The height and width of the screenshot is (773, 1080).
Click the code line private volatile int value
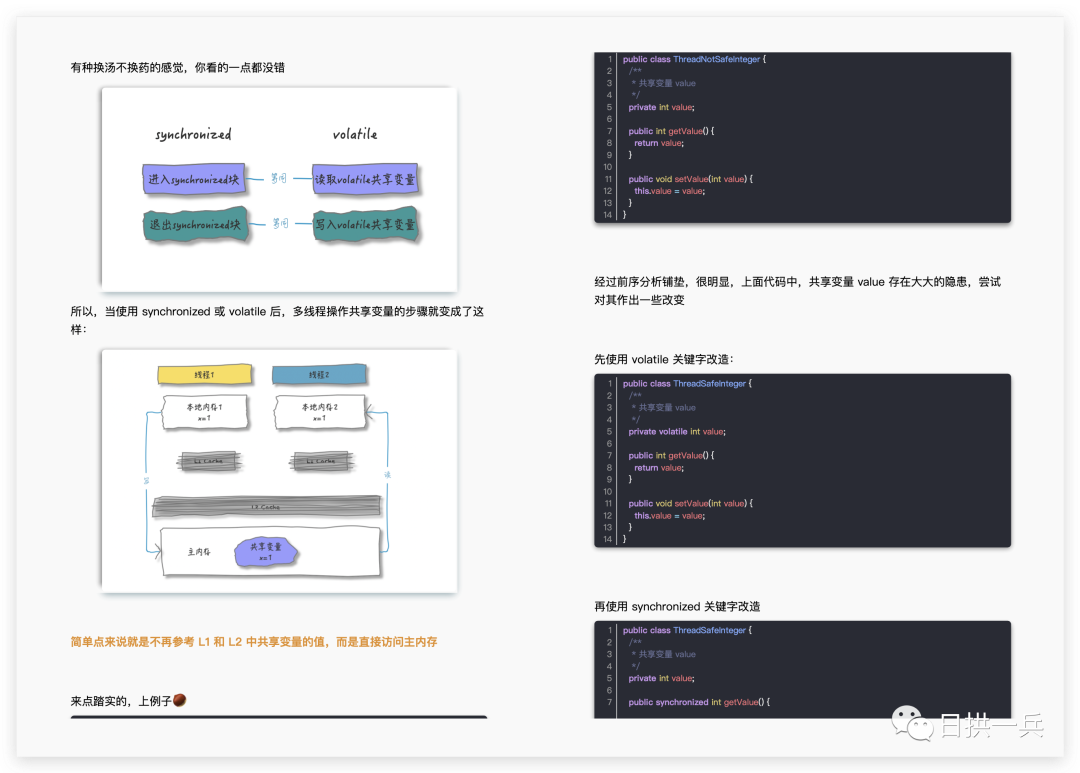(677, 432)
